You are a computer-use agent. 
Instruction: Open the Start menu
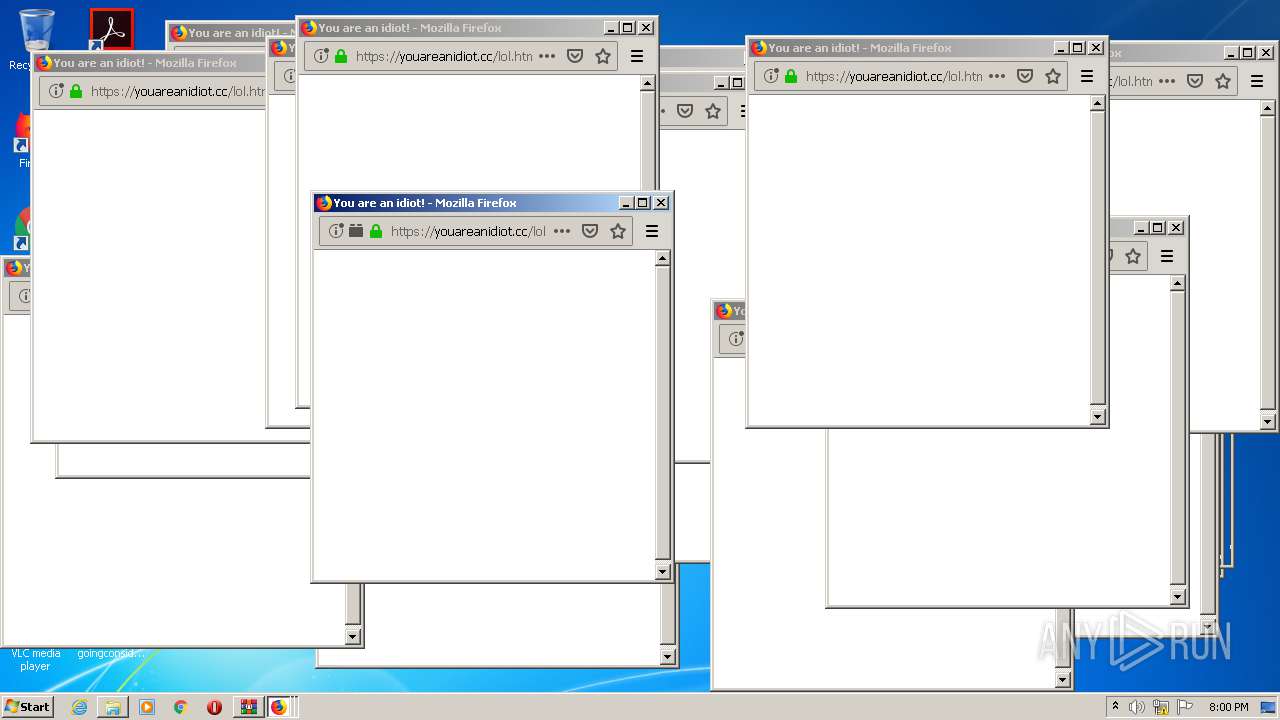click(28, 707)
